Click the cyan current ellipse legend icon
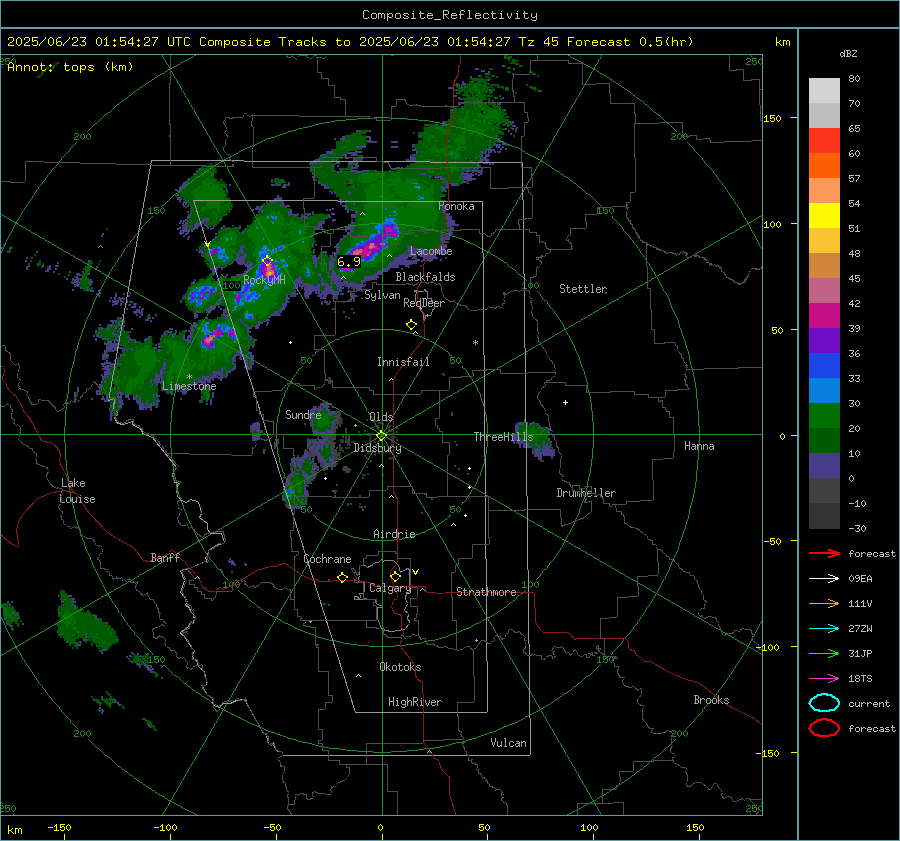Image resolution: width=900 pixels, height=841 pixels. pos(824,703)
